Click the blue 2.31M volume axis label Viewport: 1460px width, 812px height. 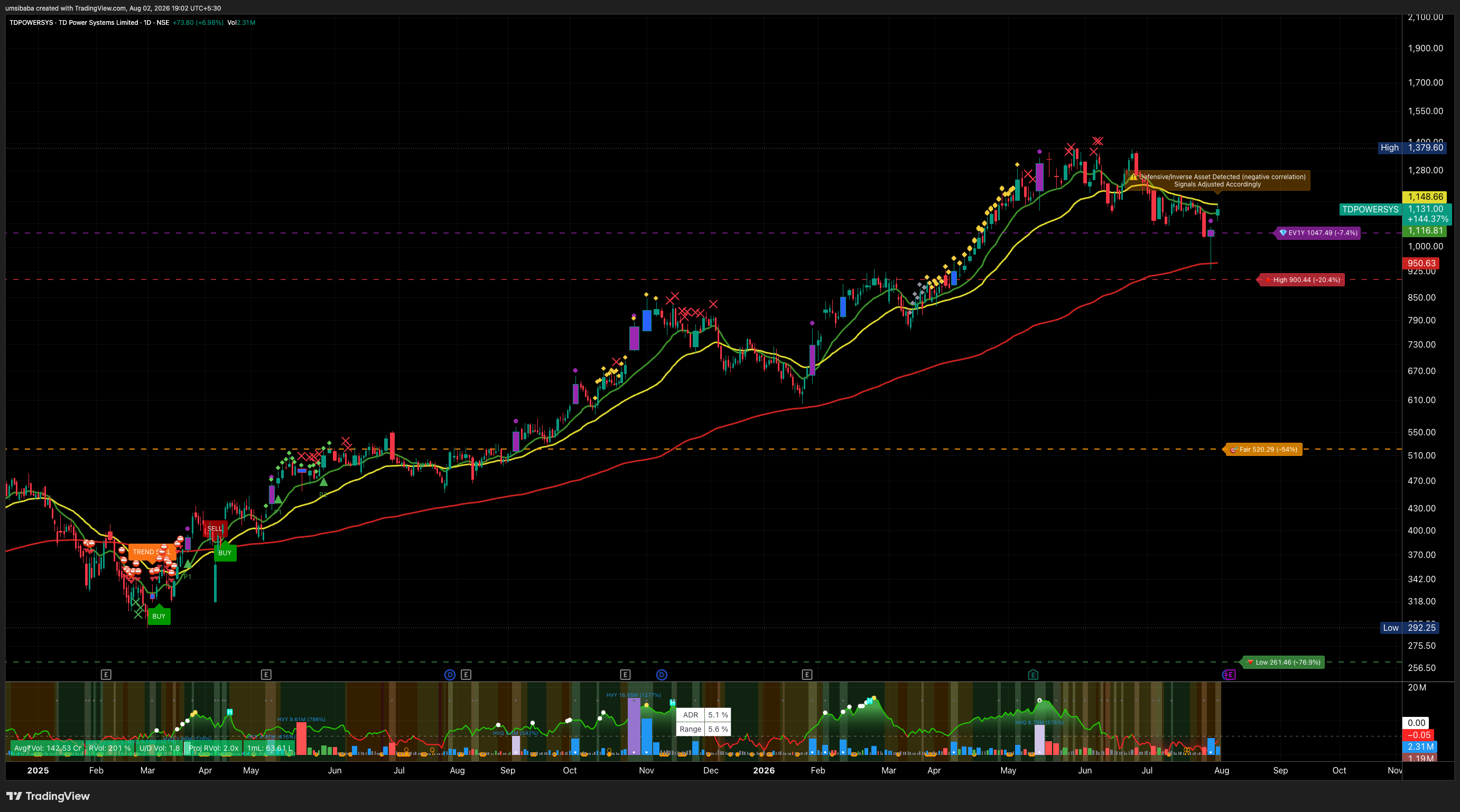click(x=1421, y=747)
